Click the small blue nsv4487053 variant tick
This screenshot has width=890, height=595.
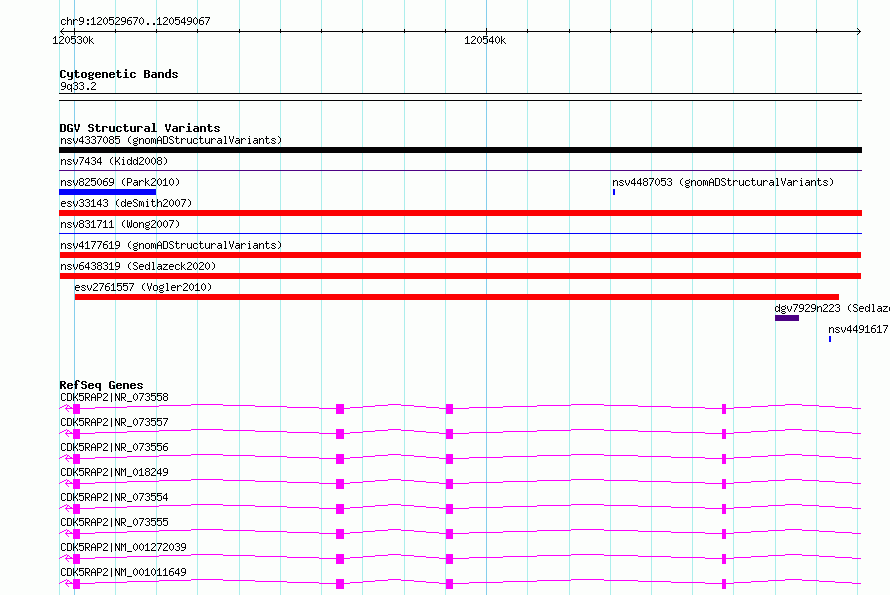tap(614, 192)
